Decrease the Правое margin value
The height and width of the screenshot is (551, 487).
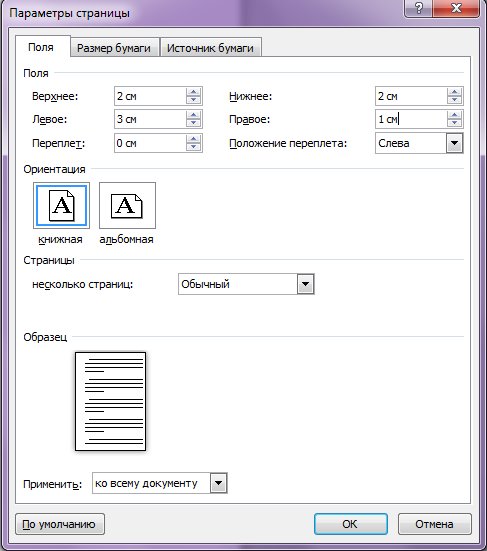(x=454, y=123)
